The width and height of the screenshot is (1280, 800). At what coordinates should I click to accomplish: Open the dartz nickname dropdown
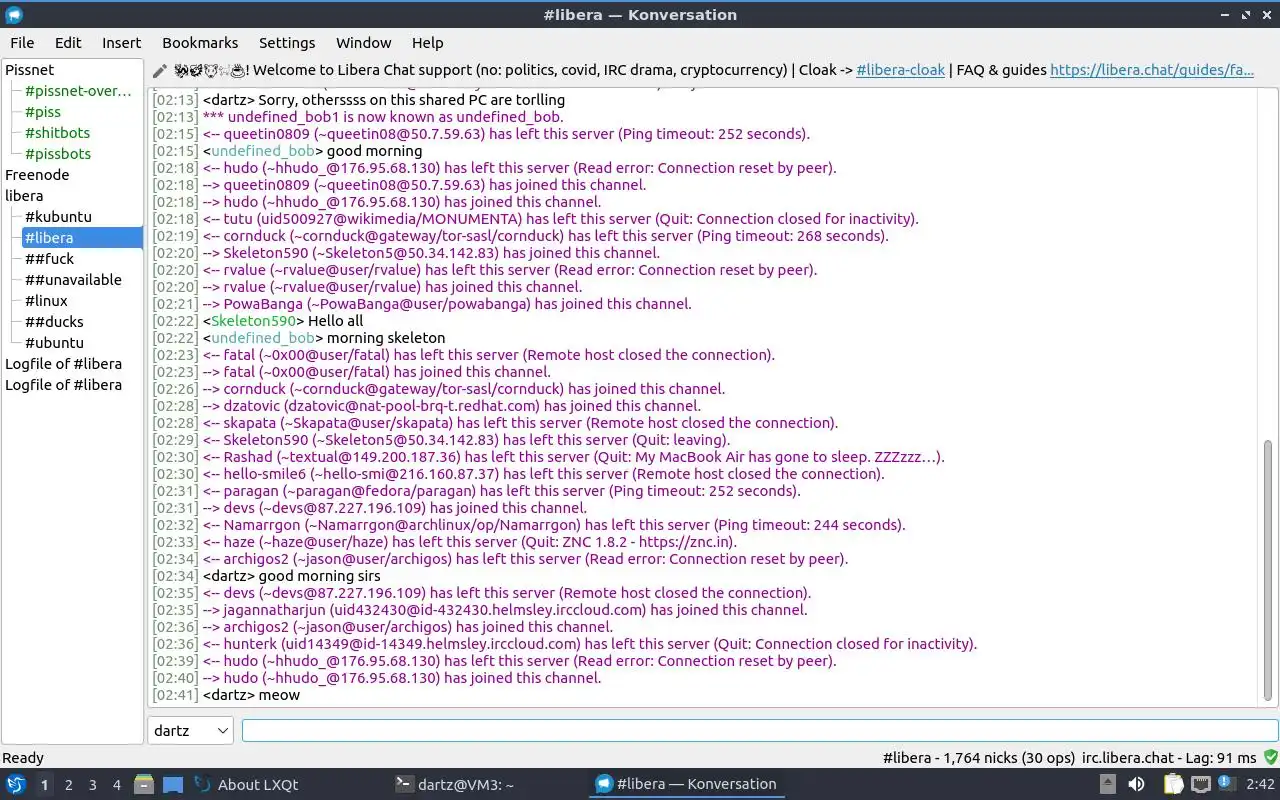click(191, 730)
